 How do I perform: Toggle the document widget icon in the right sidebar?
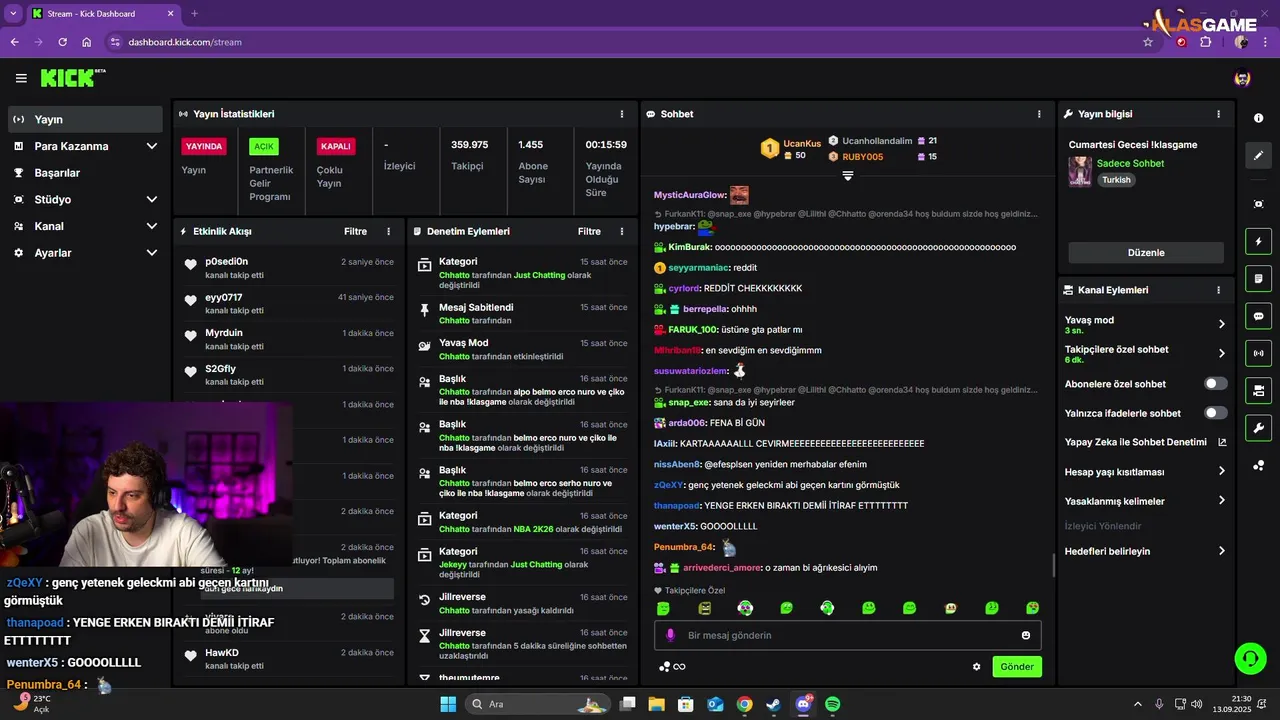(1258, 278)
